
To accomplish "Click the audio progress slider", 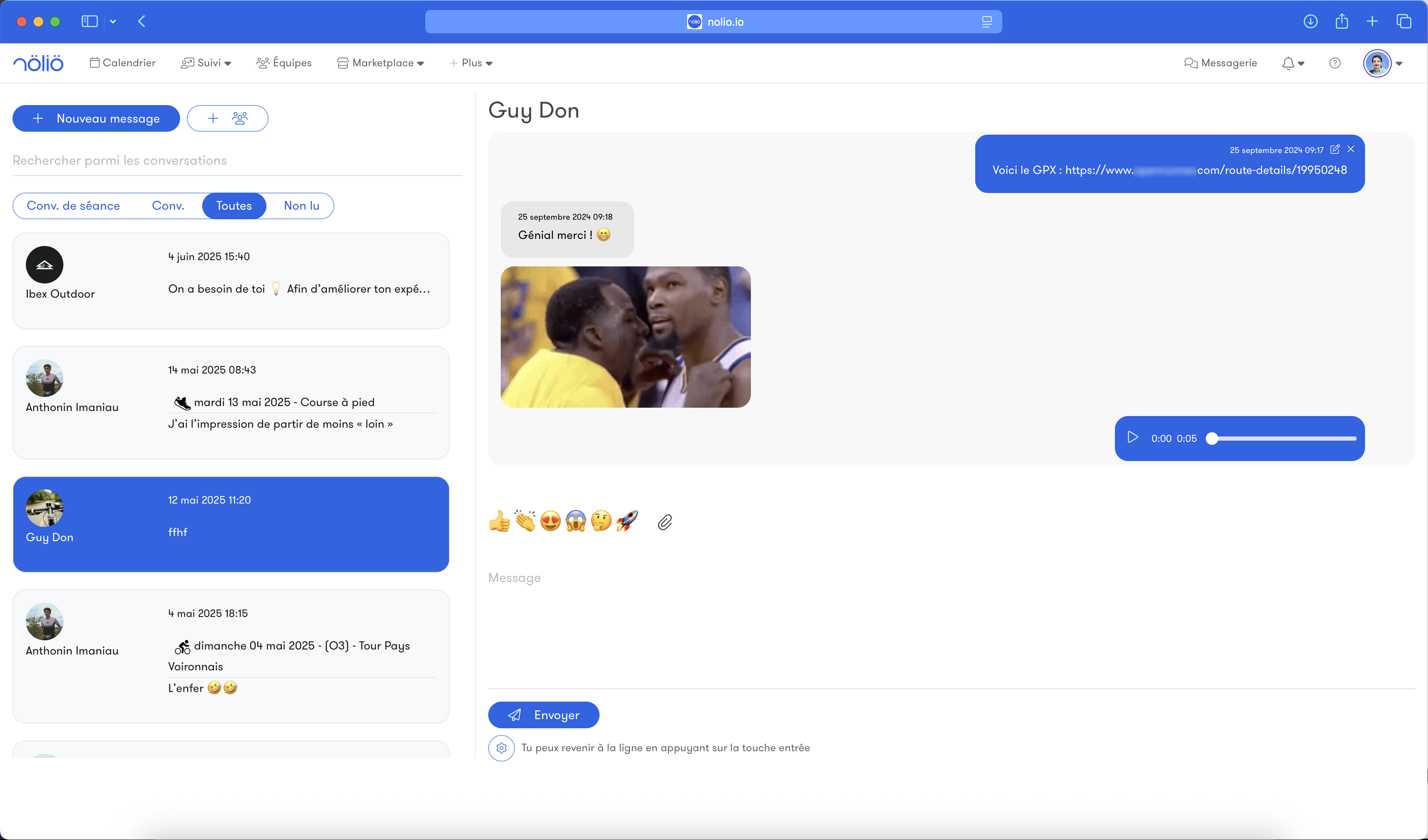I will pyautogui.click(x=1283, y=439).
